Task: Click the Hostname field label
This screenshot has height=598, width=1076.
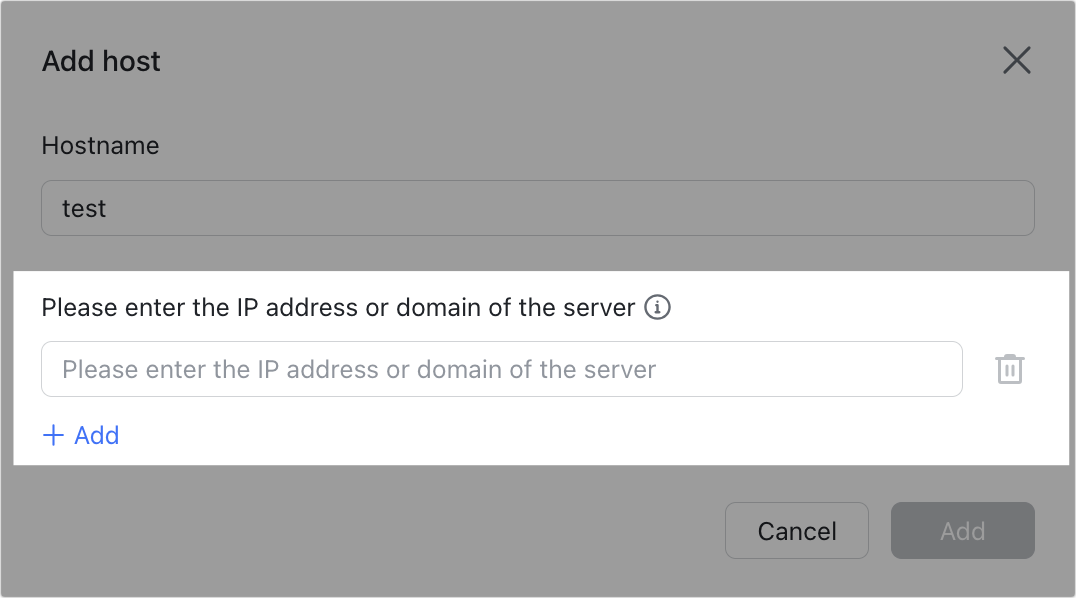Action: click(x=99, y=146)
